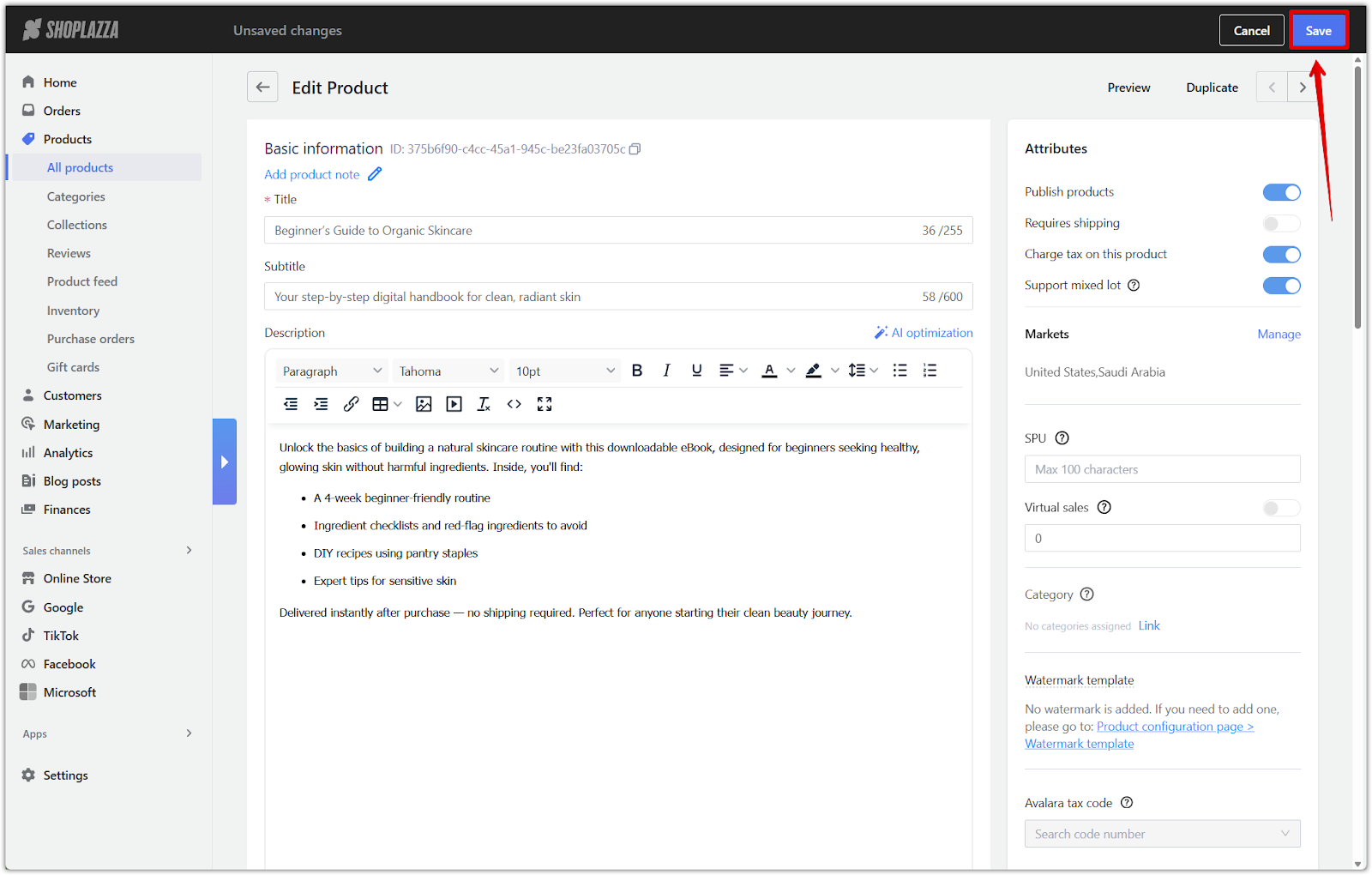Viewport: 1372px width, 875px height.
Task: Click the Subtitle input field
Action: [x=618, y=297]
